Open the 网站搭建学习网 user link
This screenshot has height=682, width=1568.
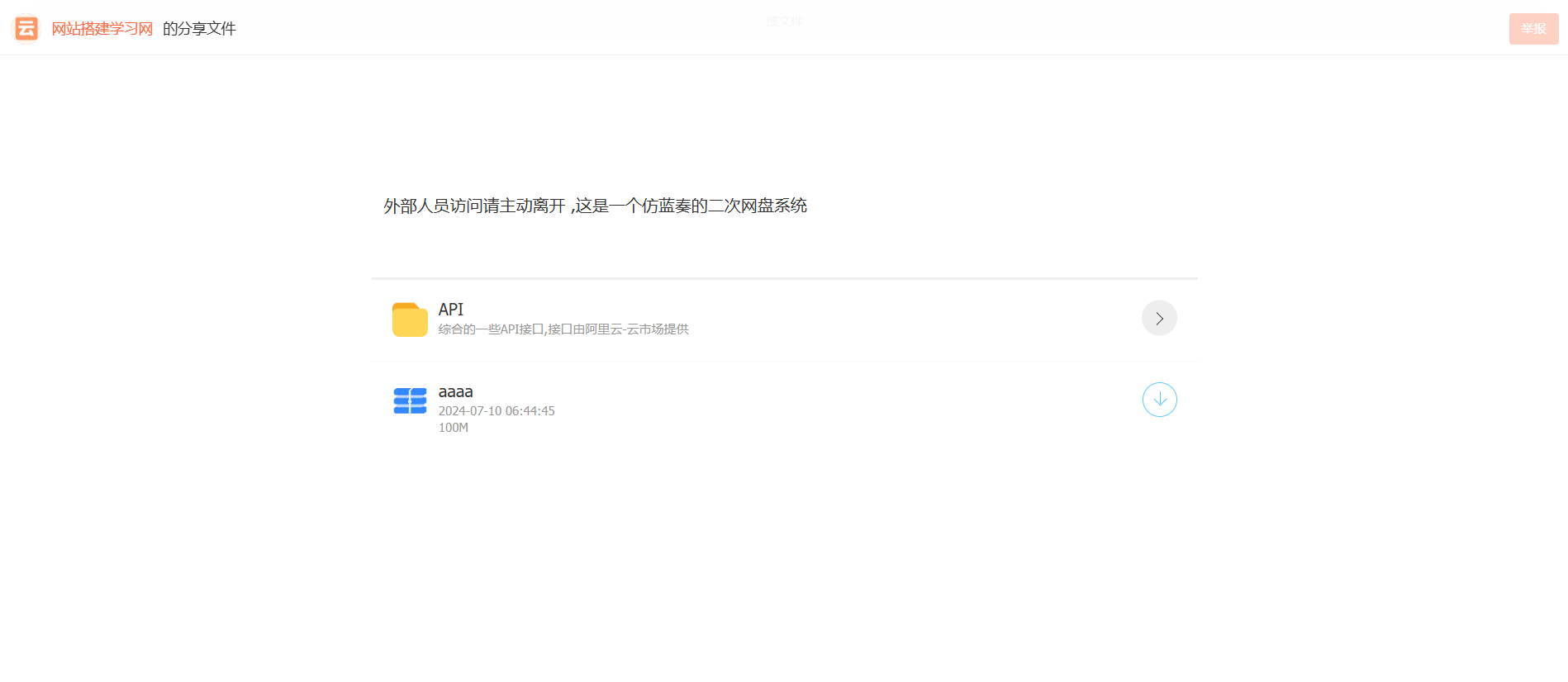[102, 29]
